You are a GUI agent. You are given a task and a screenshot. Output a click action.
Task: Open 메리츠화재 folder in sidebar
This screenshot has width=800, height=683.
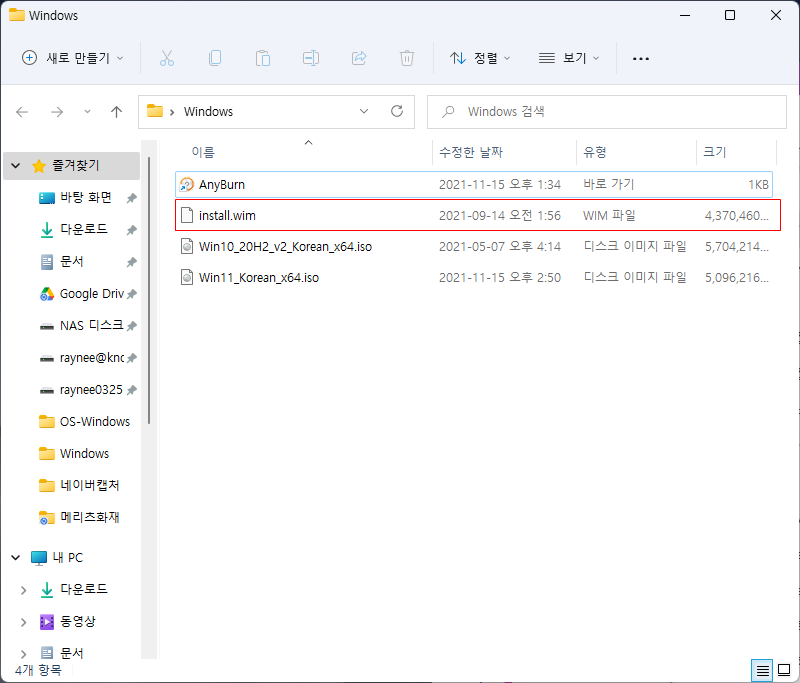point(90,517)
